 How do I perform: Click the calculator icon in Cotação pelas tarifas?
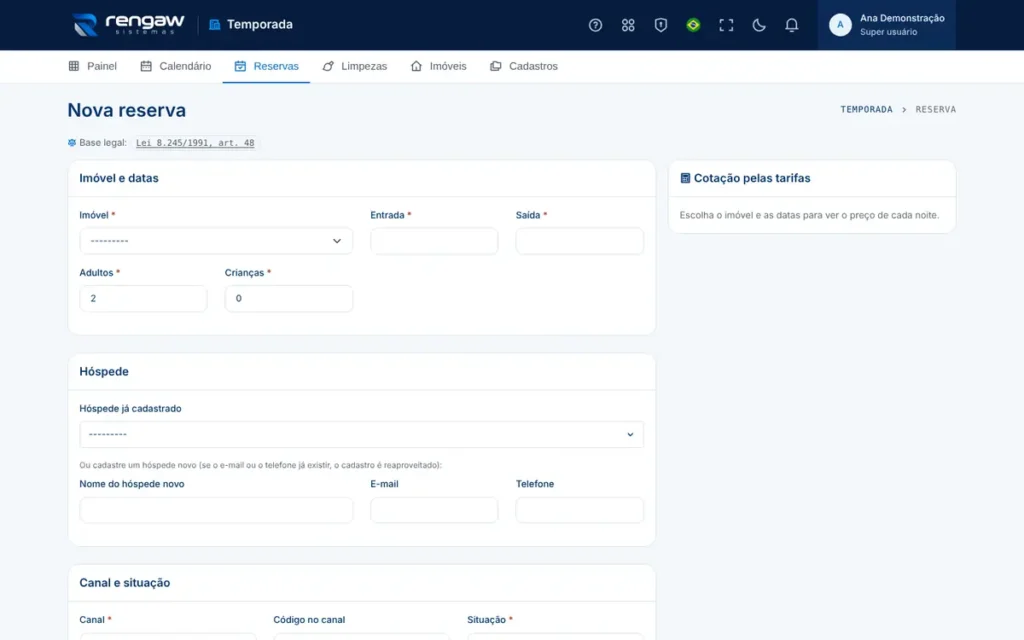click(x=685, y=178)
